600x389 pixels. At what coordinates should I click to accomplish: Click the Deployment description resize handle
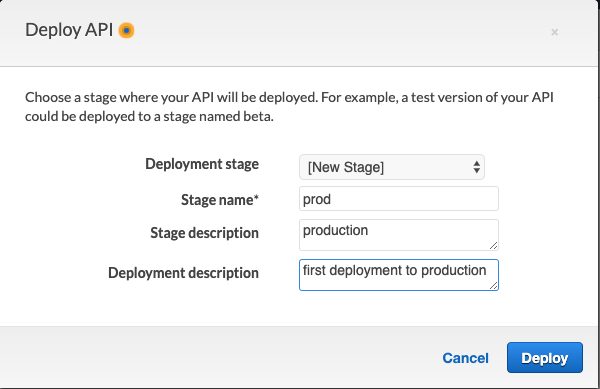click(494, 286)
